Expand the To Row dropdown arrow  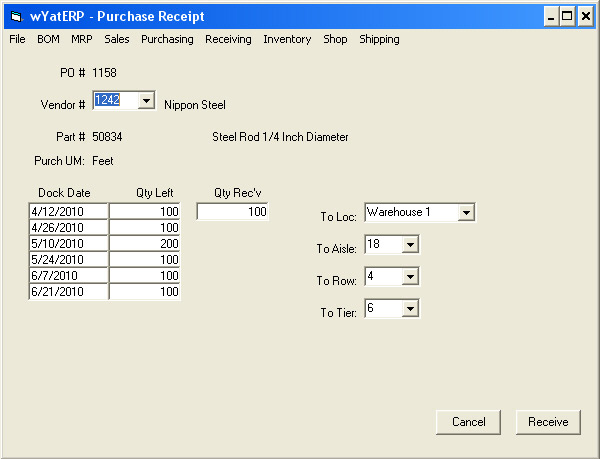pos(410,276)
